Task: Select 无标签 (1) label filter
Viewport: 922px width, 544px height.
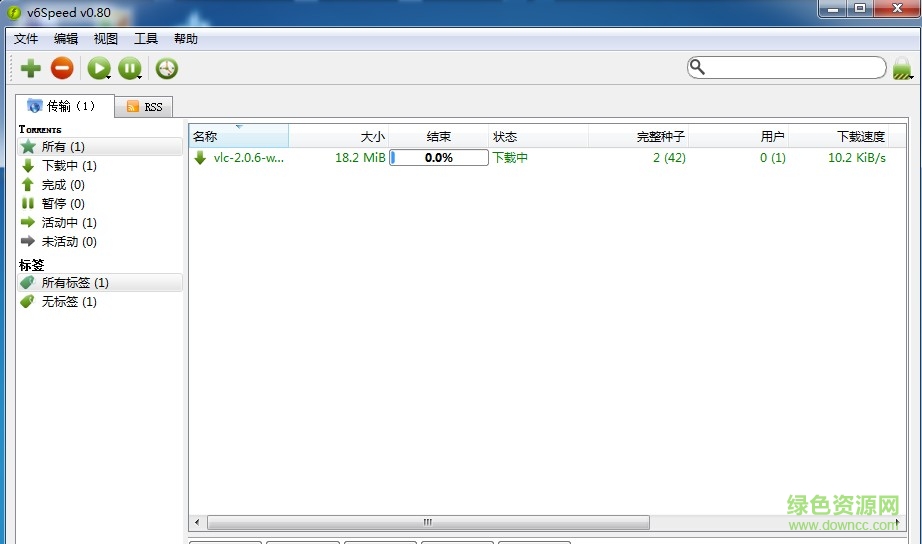Action: coord(100,302)
